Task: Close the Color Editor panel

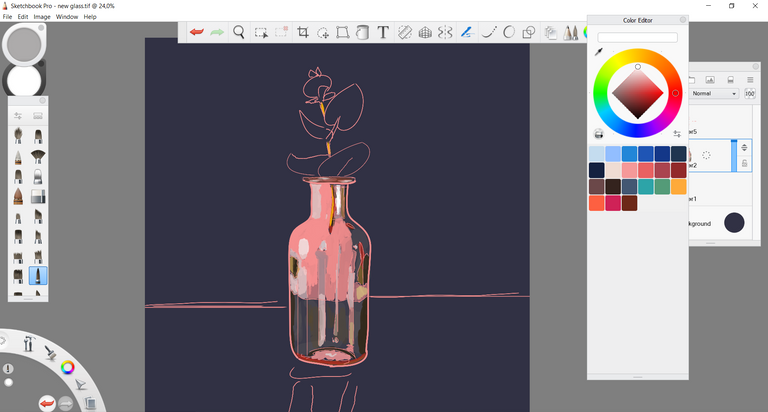Action: pyautogui.click(x=682, y=20)
